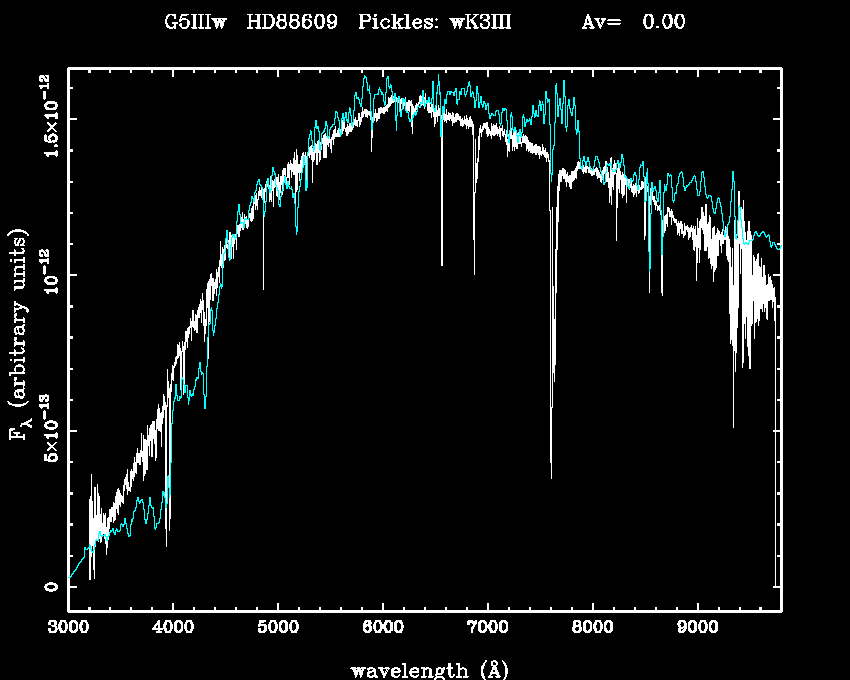The image size is (850, 680).
Task: Click the 5×10⁻¹³ y-axis tick label
Action: click(49, 430)
